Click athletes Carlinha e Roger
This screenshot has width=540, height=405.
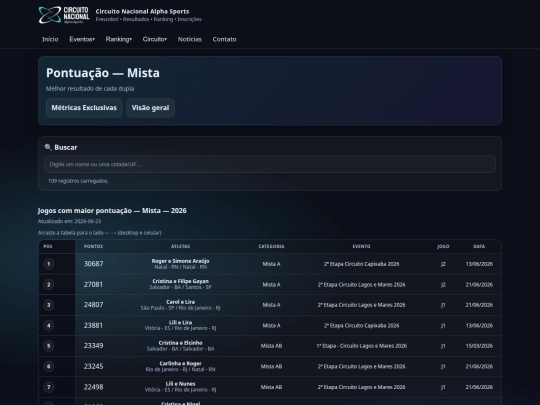[180, 364]
